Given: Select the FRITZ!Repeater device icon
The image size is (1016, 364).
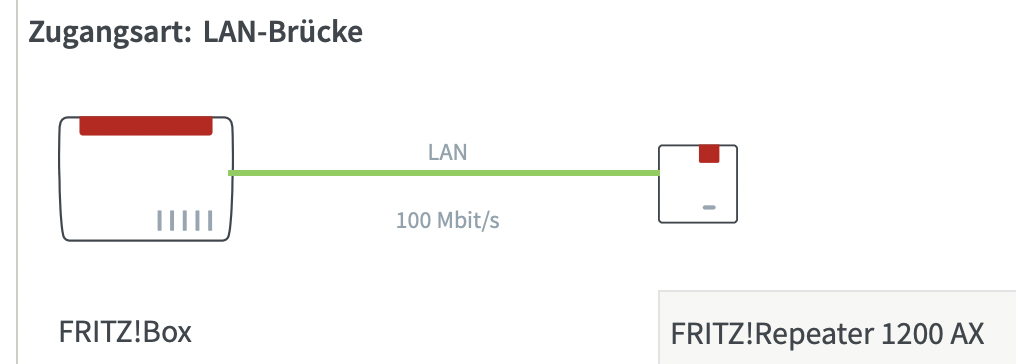Looking at the screenshot, I should click(x=698, y=184).
